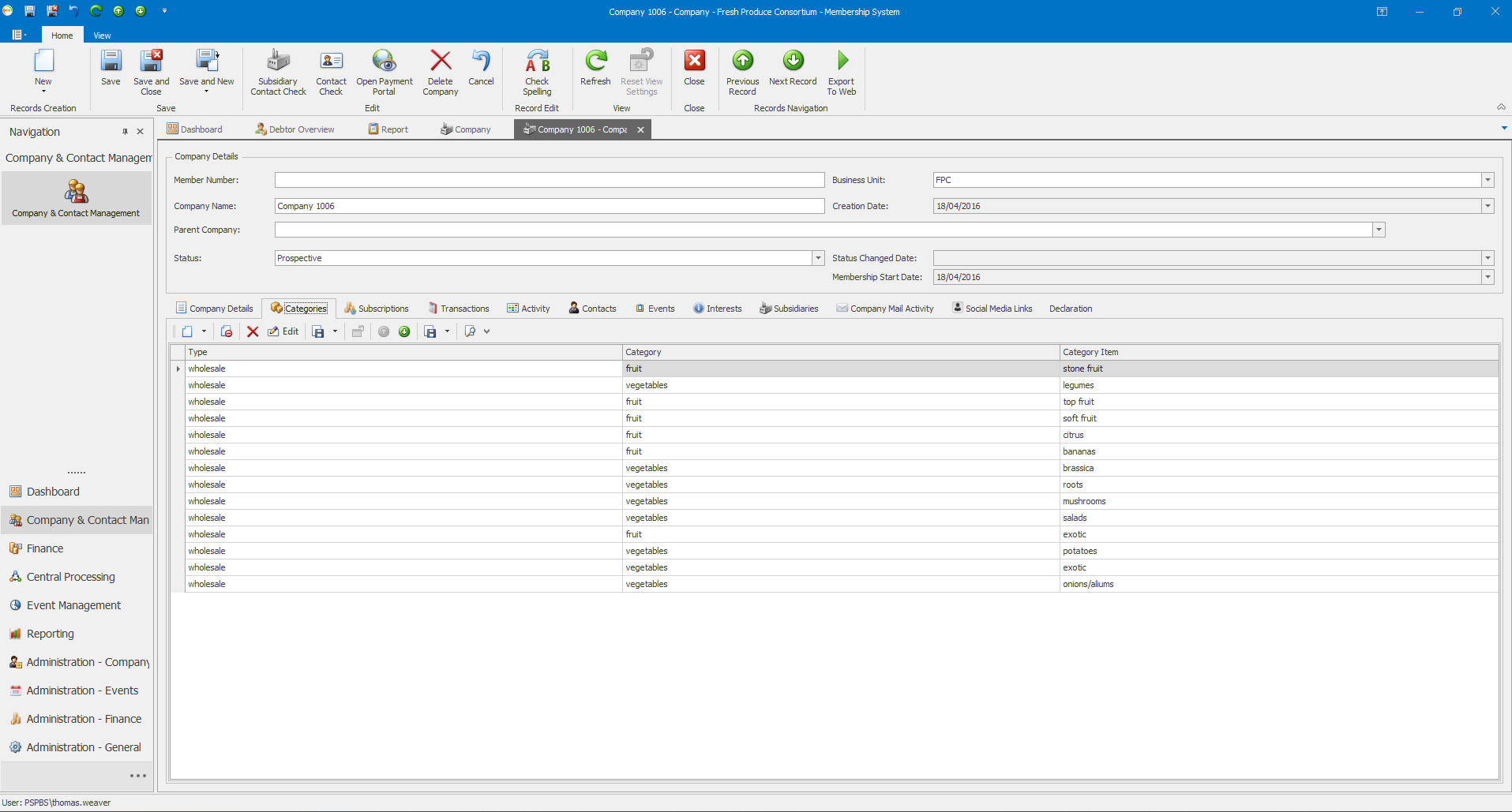1512x812 pixels.
Task: Delete selected category row with red X
Action: (253, 331)
